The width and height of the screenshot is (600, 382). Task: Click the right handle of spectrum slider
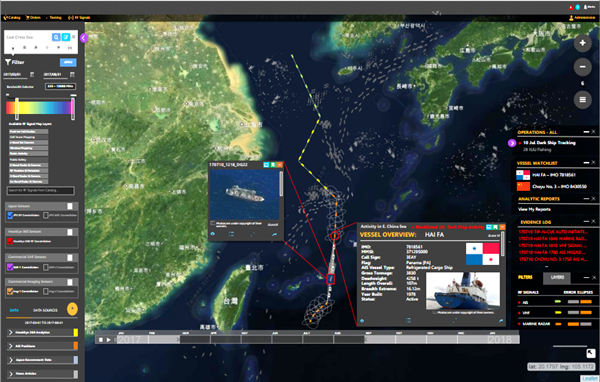coord(73,109)
